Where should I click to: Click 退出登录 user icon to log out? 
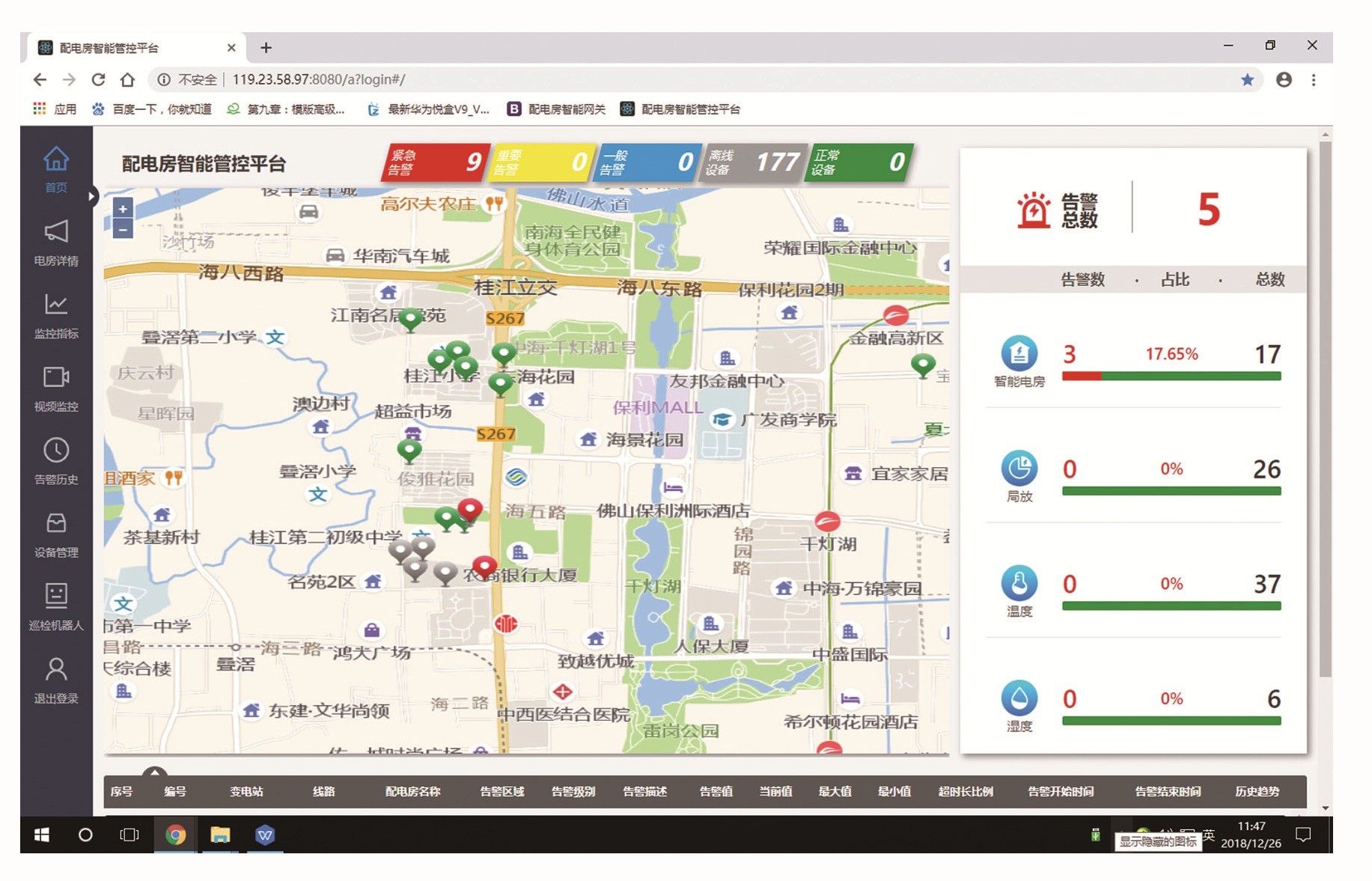(x=56, y=668)
